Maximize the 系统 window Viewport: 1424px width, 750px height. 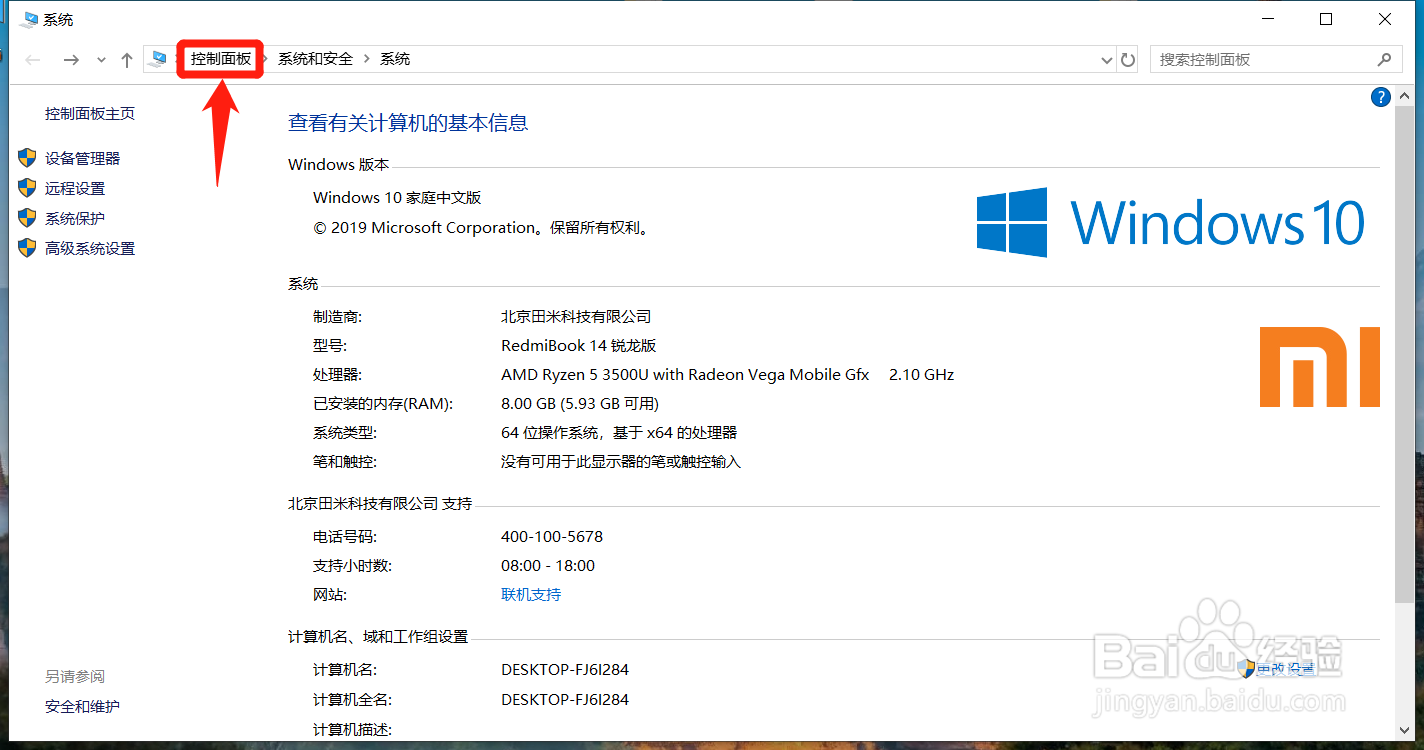(x=1326, y=19)
